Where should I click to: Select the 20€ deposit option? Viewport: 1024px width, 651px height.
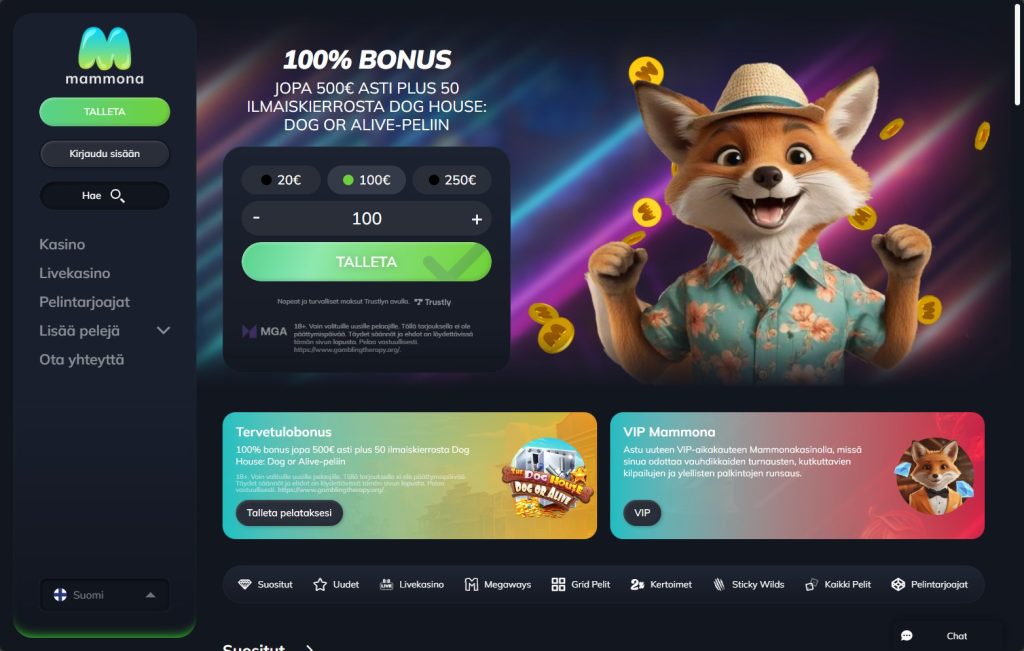pyautogui.click(x=281, y=180)
